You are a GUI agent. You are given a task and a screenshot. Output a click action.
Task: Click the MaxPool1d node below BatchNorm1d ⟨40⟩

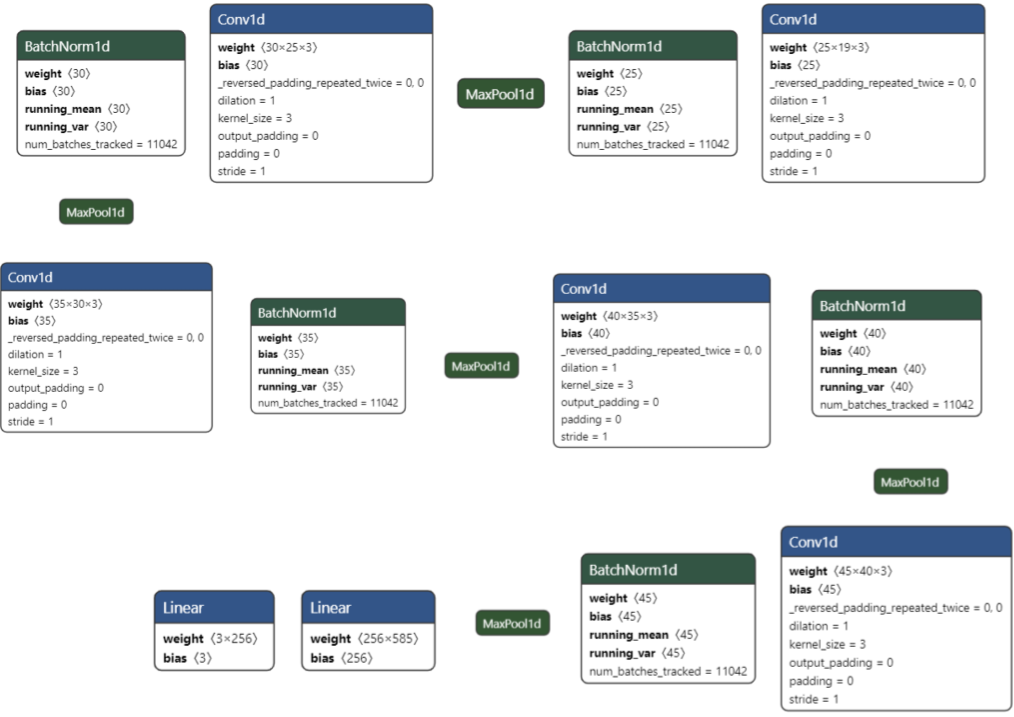point(910,482)
